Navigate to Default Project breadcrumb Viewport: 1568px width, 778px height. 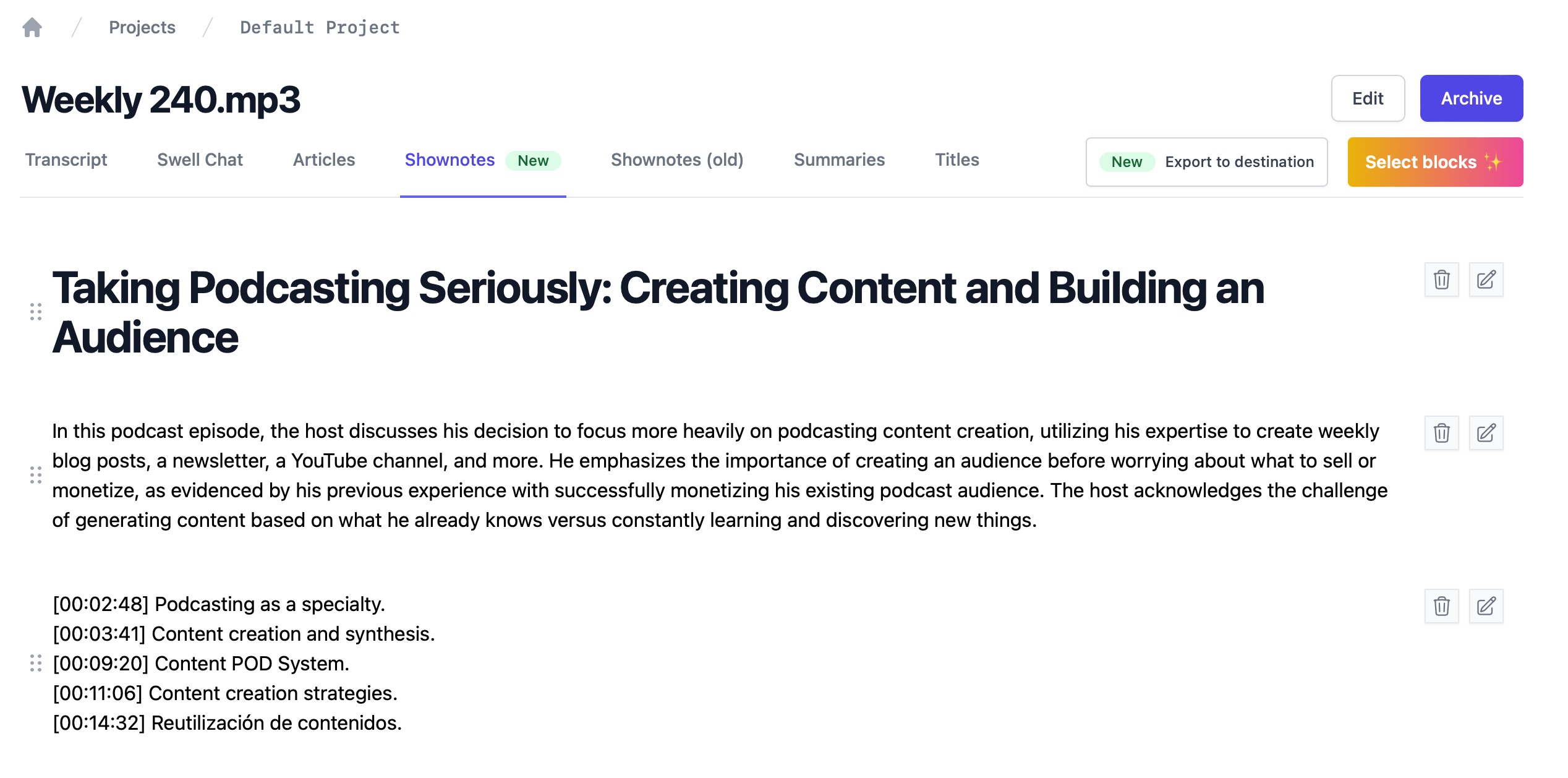[x=319, y=26]
